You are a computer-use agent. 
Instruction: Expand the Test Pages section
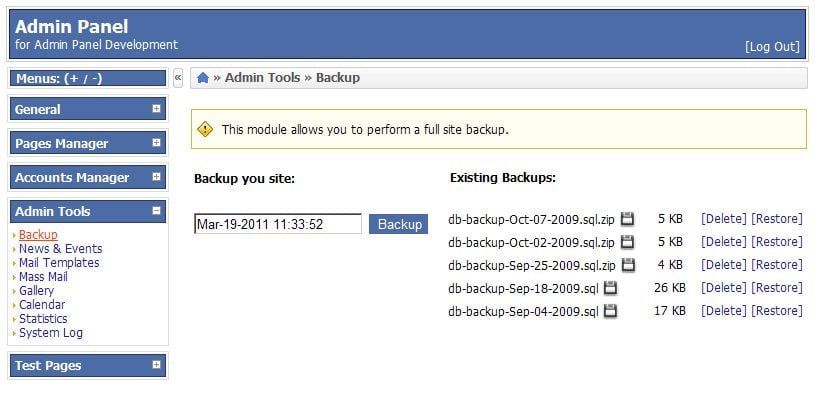coord(156,365)
